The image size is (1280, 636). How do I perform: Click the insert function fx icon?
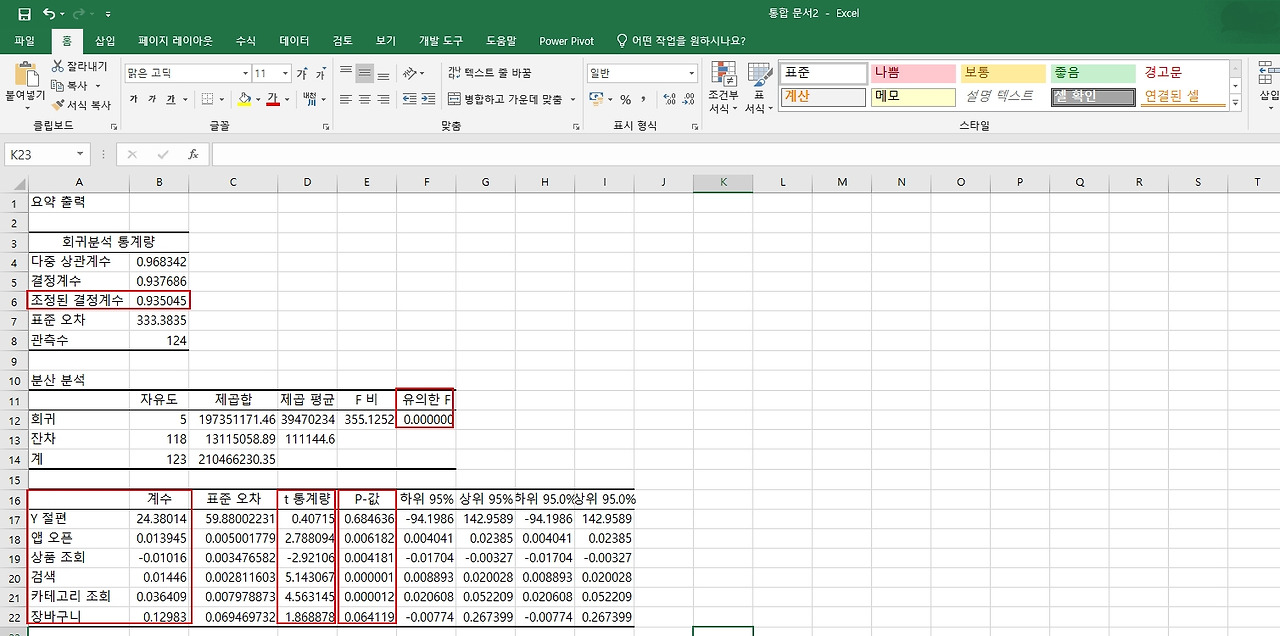tap(193, 154)
